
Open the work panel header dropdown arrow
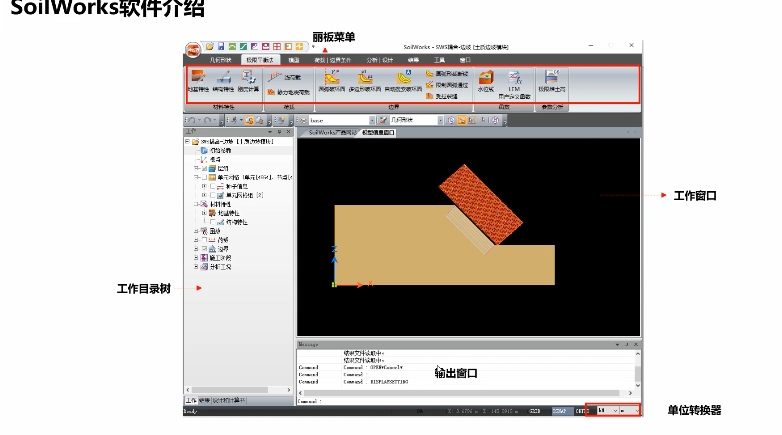point(270,132)
